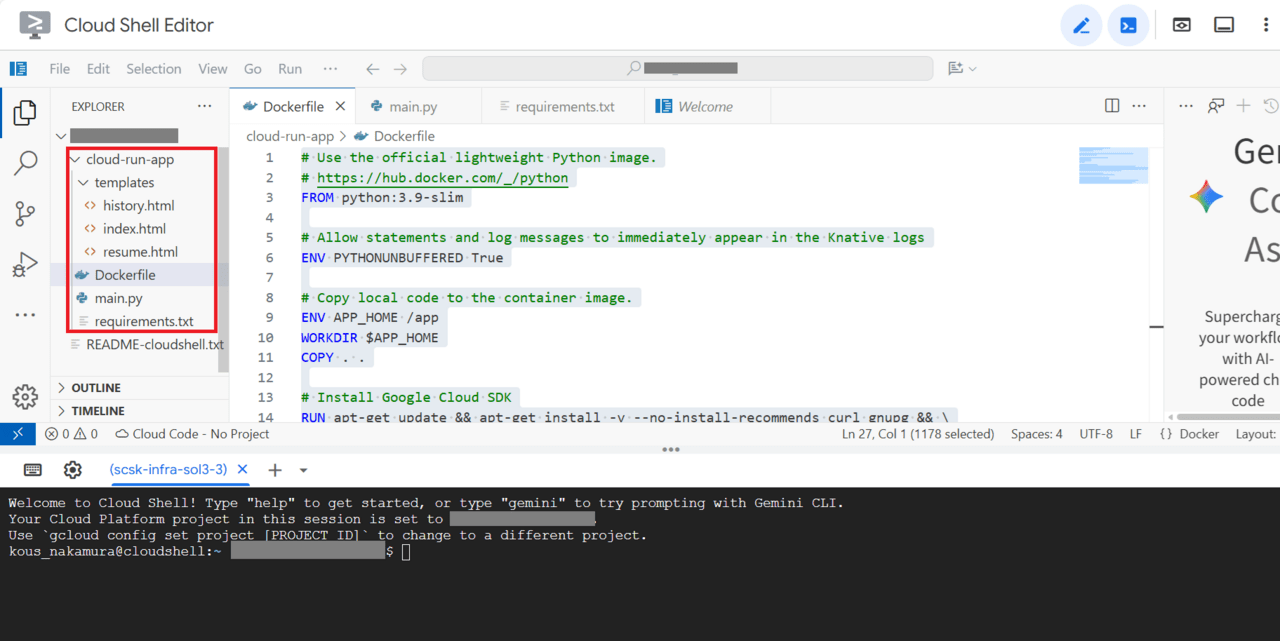Image resolution: width=1280 pixels, height=641 pixels.
Task: Click the Manage gear icon in sidebar
Action: [25, 397]
